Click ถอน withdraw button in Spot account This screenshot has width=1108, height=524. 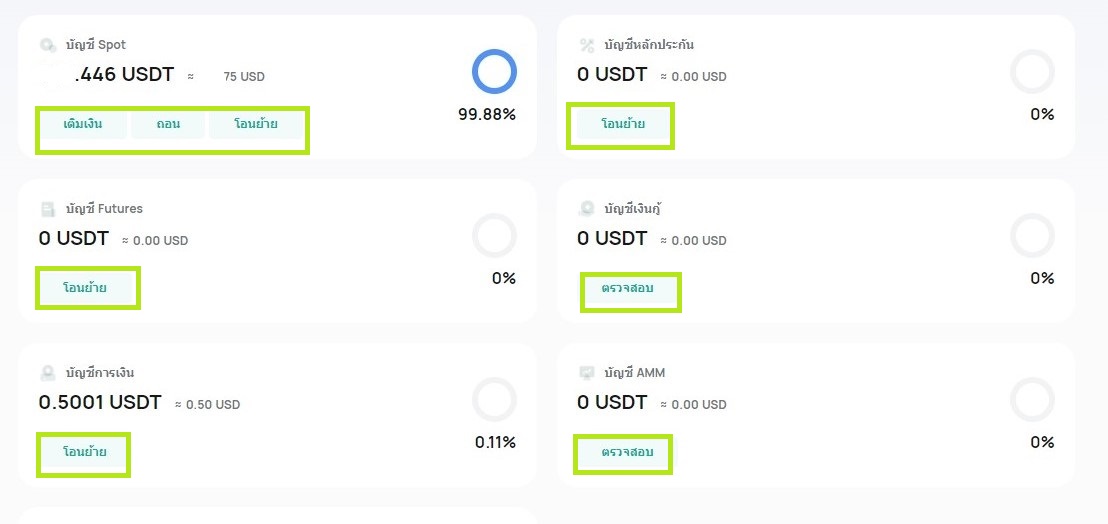(x=167, y=125)
